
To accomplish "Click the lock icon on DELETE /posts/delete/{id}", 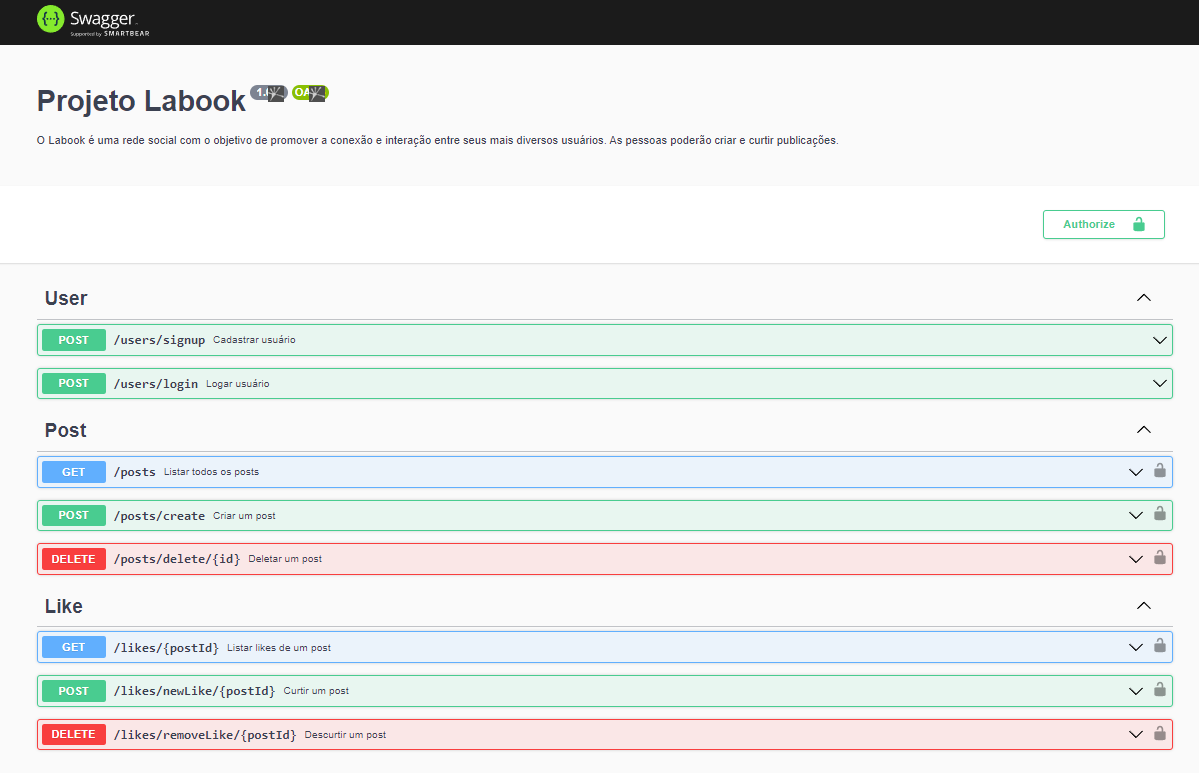I will [x=1160, y=558].
